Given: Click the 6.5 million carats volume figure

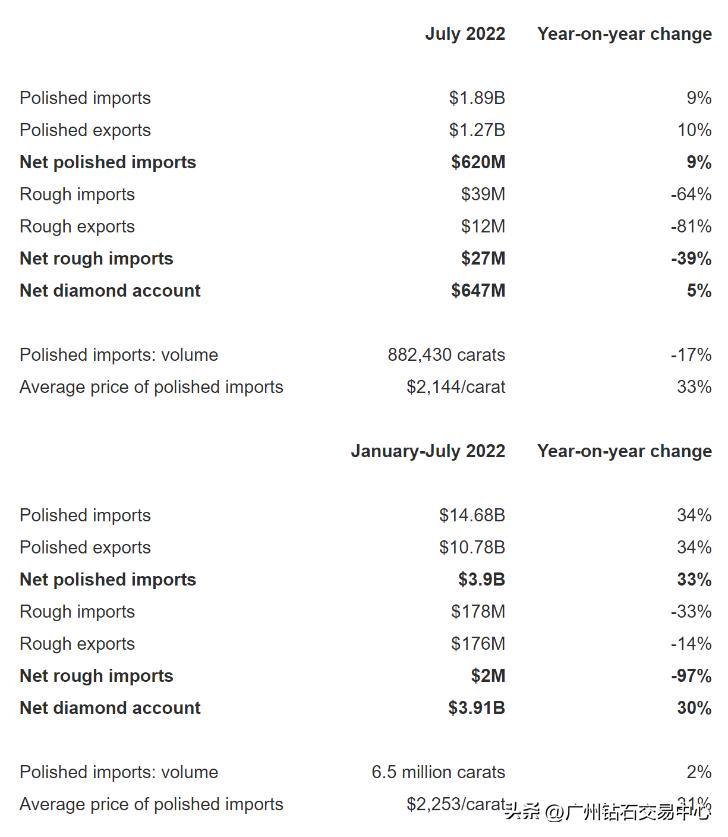Looking at the screenshot, I should pos(438,772).
